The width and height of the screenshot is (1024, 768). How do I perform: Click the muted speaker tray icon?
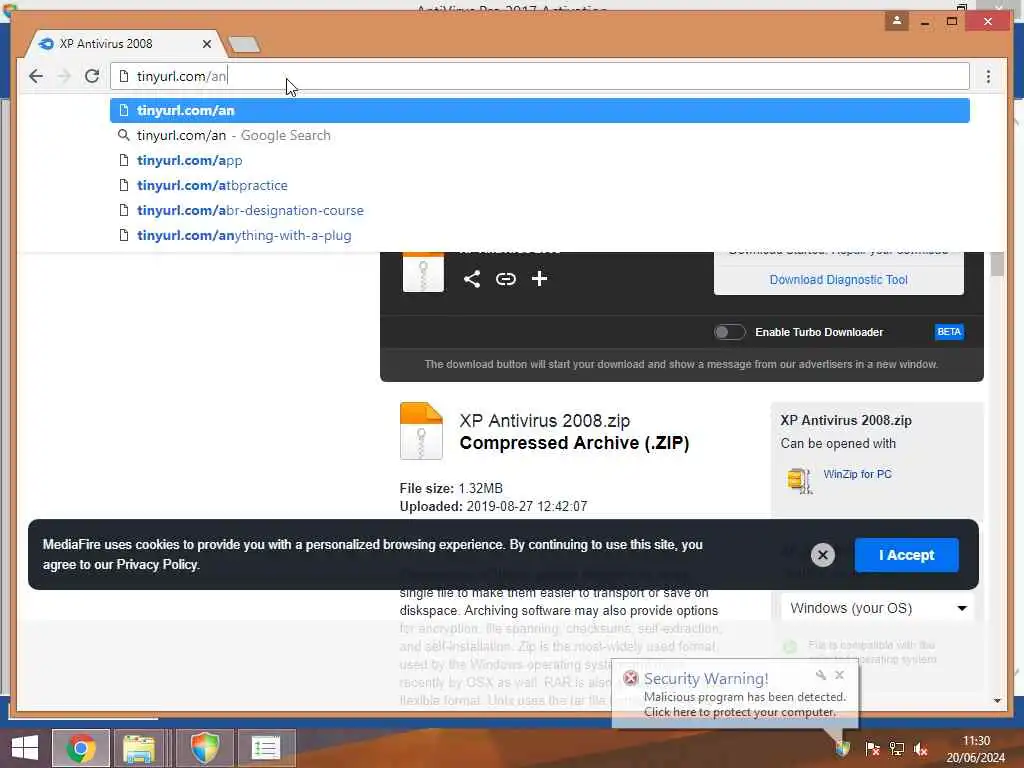[x=921, y=749]
